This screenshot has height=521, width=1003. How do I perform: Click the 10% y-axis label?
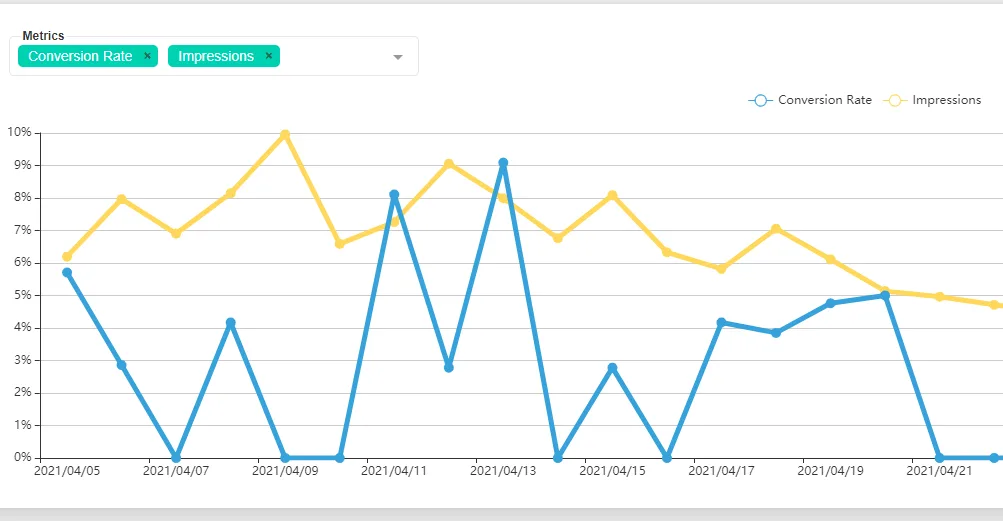pos(19,132)
